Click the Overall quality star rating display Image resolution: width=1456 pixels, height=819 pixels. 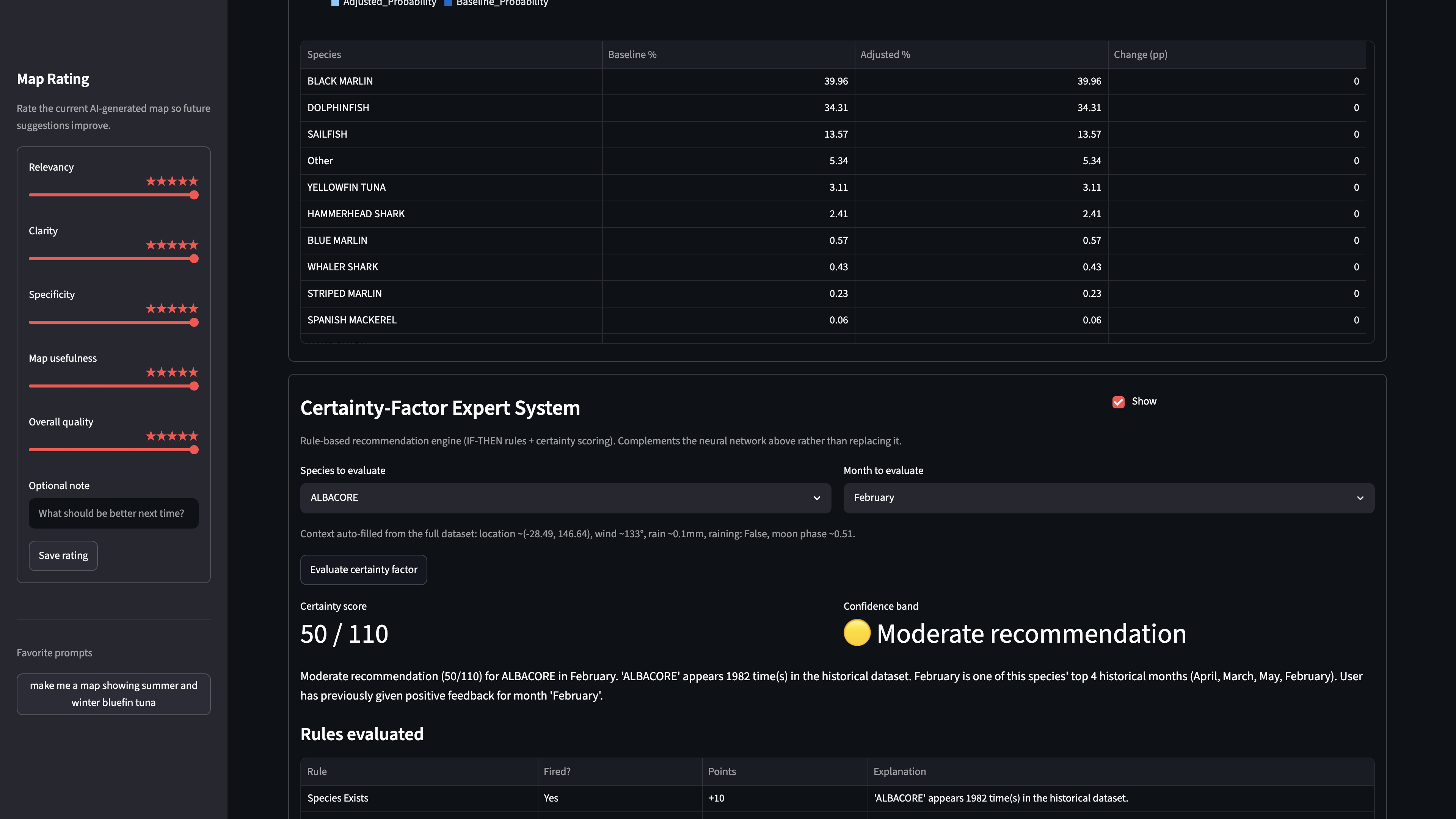coord(172,436)
